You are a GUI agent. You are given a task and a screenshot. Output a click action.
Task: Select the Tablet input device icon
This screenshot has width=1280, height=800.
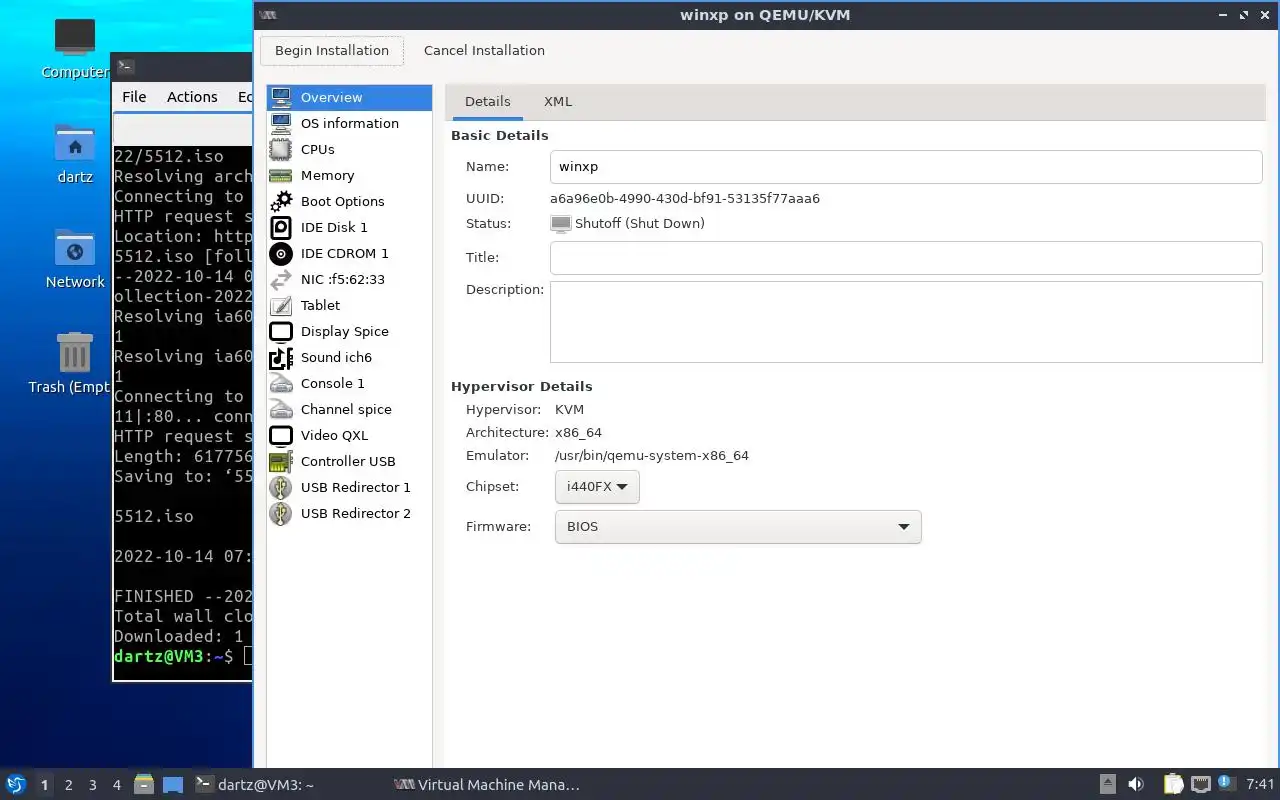[x=281, y=305]
